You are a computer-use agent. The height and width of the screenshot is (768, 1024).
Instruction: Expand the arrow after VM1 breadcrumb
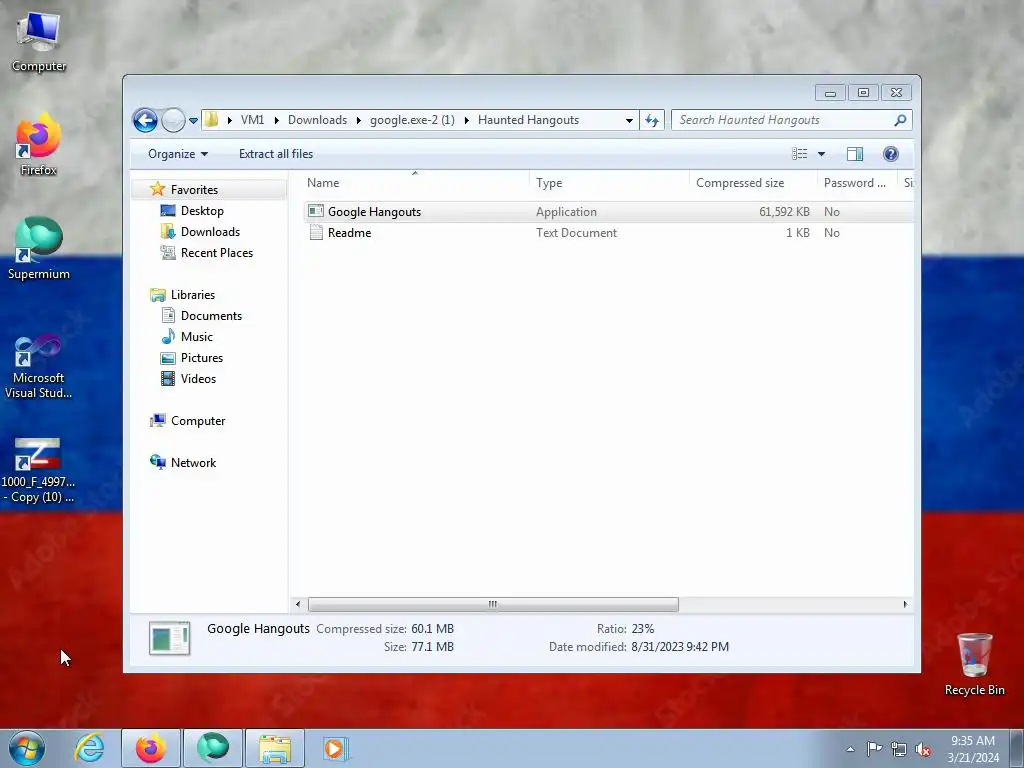[276, 120]
